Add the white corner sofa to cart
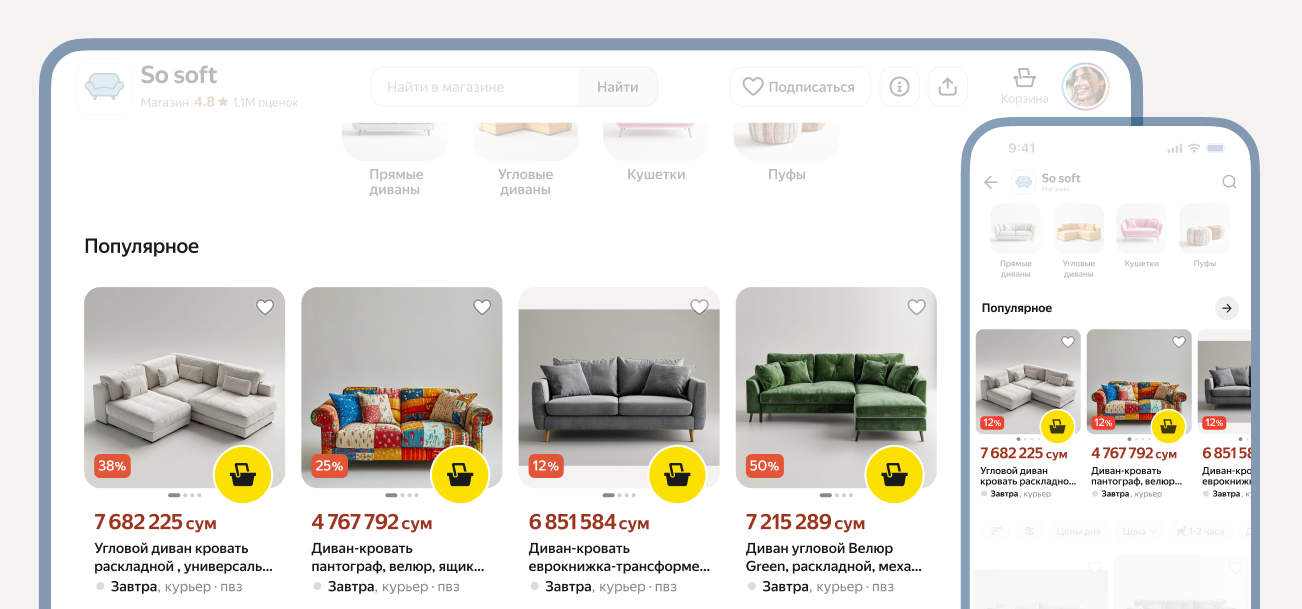The image size is (1302, 609). 243,474
